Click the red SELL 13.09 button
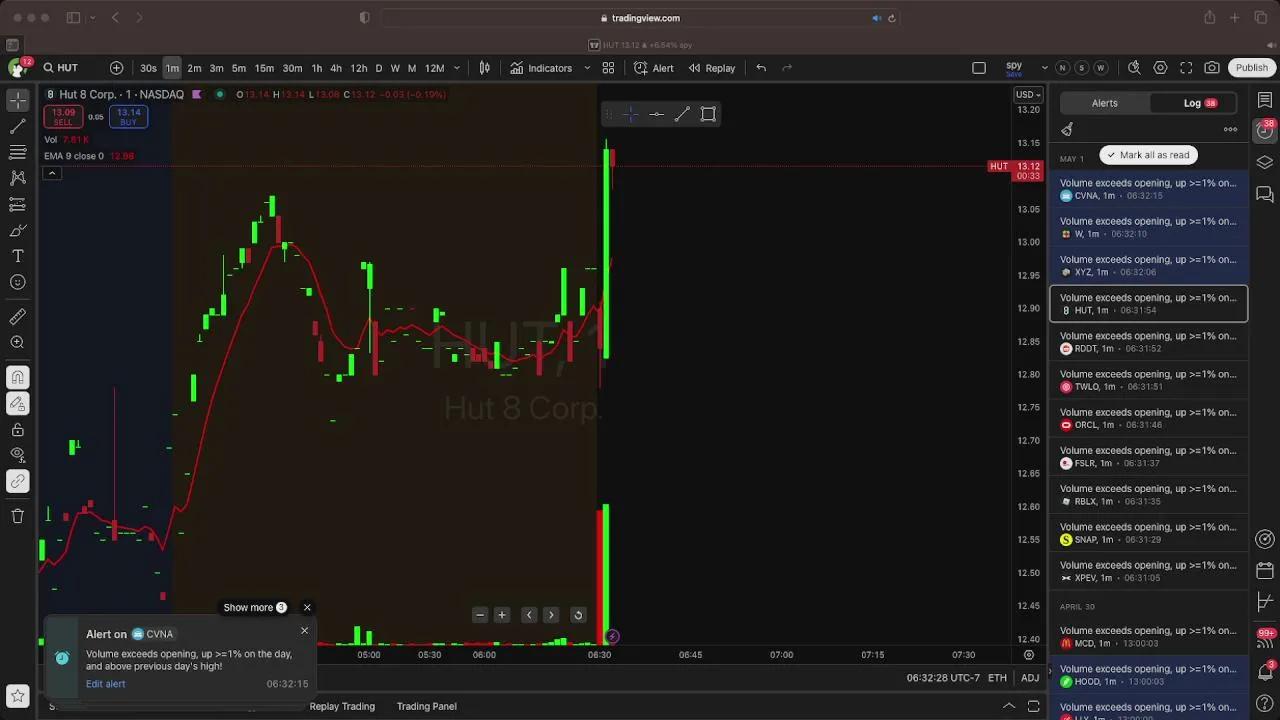Image resolution: width=1280 pixels, height=720 pixels. click(x=63, y=116)
